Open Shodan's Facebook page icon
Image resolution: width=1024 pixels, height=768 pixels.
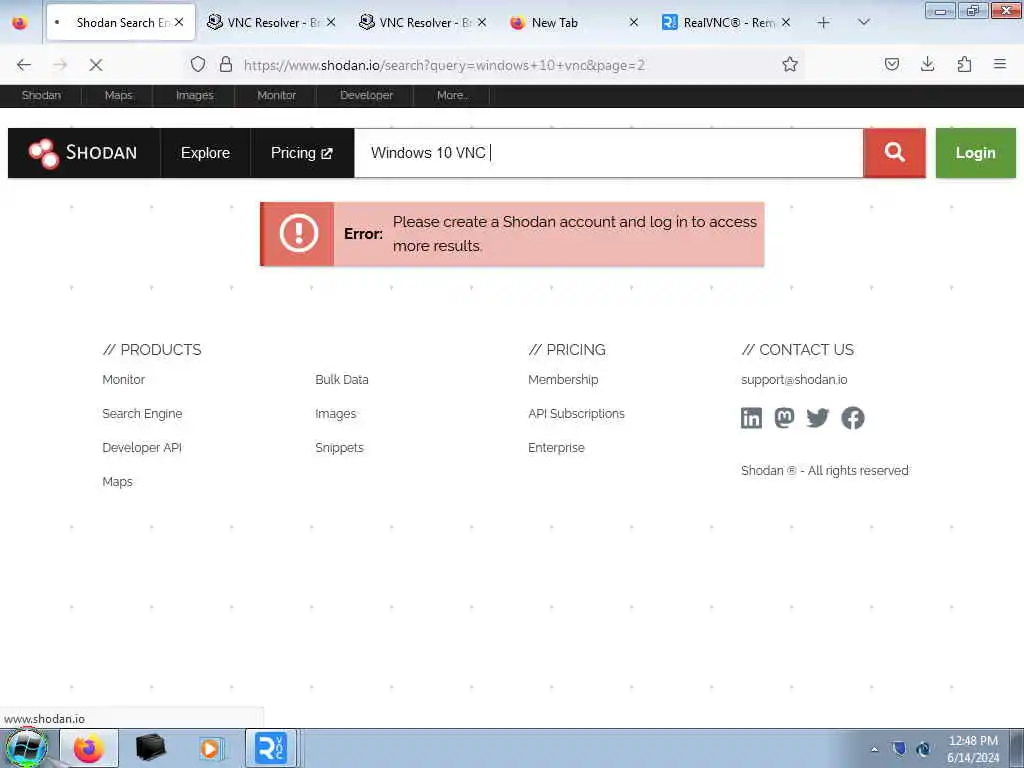pyautogui.click(x=852, y=417)
